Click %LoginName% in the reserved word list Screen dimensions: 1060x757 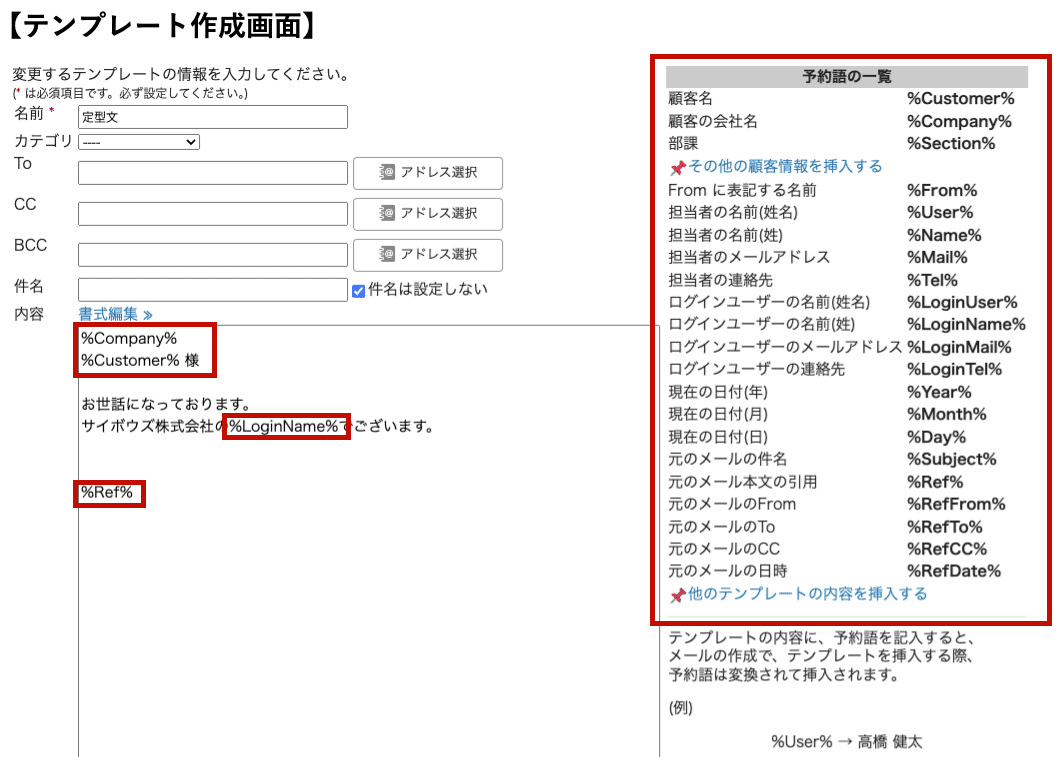point(966,325)
